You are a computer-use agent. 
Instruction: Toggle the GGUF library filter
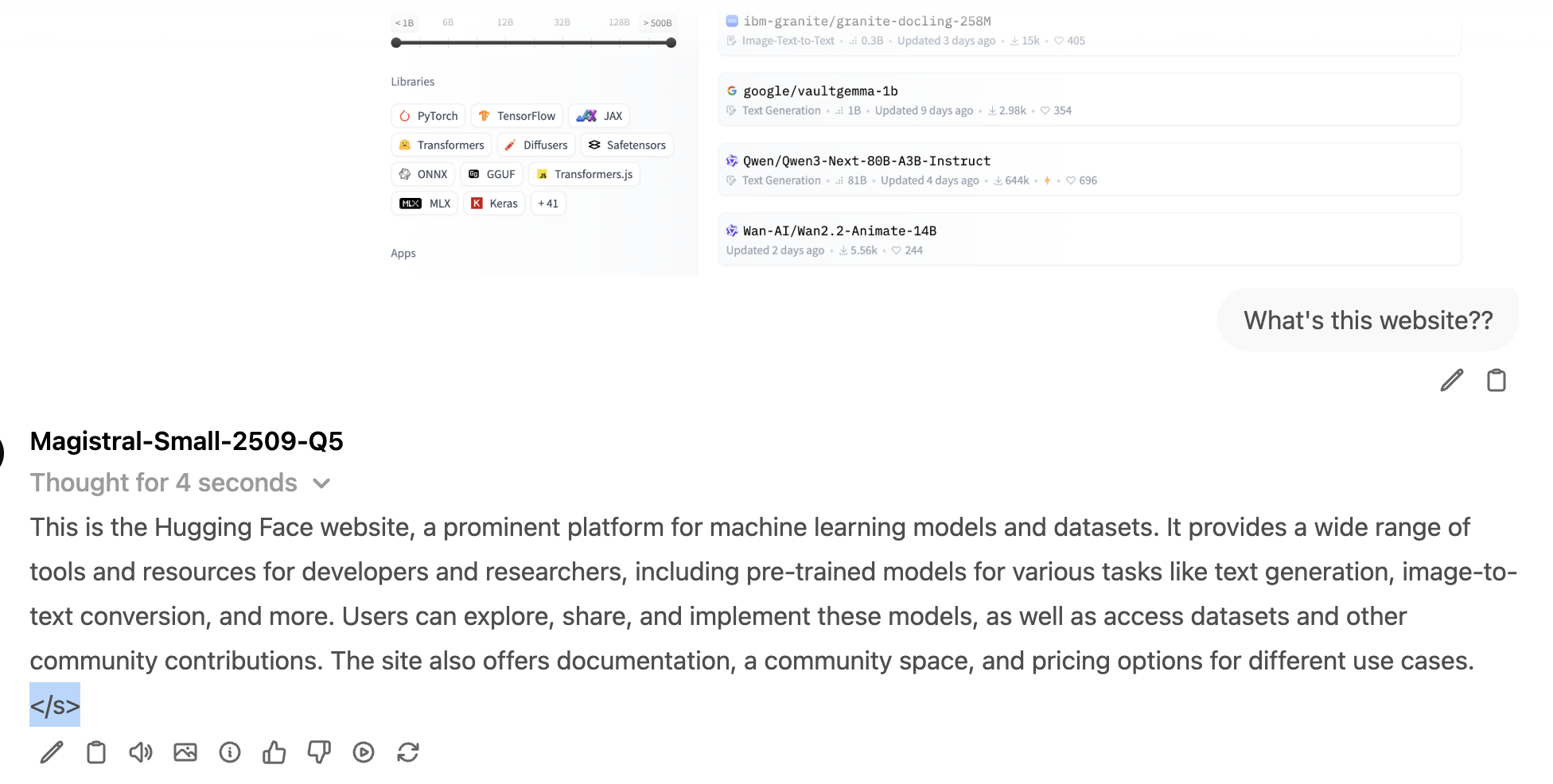(492, 174)
